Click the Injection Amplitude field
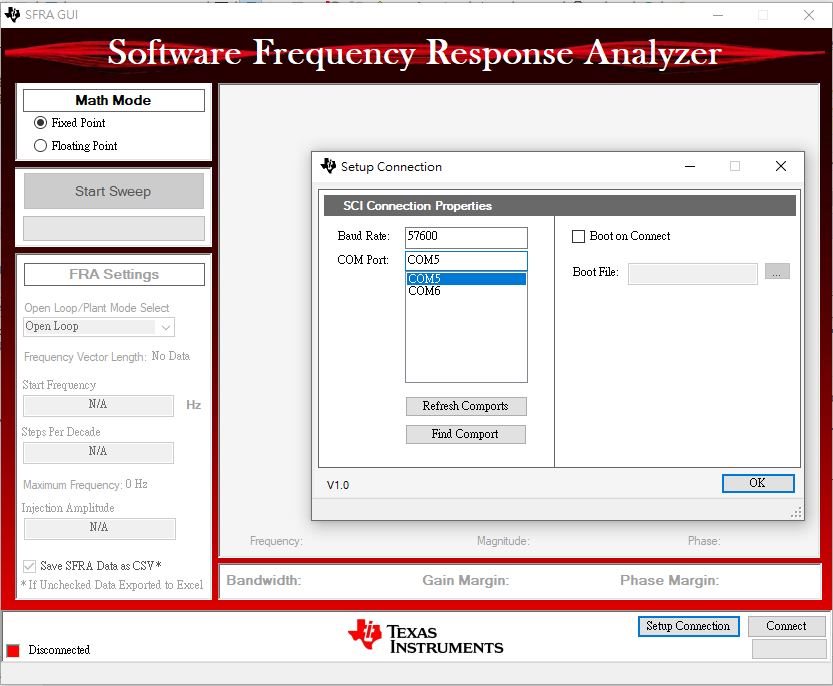Screen dimensions: 833x686 tap(99, 528)
